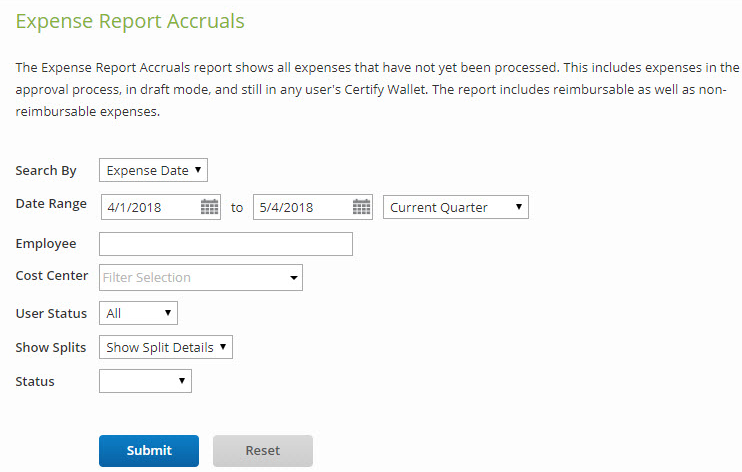Click the 5/4/2018 end date field
The image size is (742, 472).
pyautogui.click(x=302, y=207)
